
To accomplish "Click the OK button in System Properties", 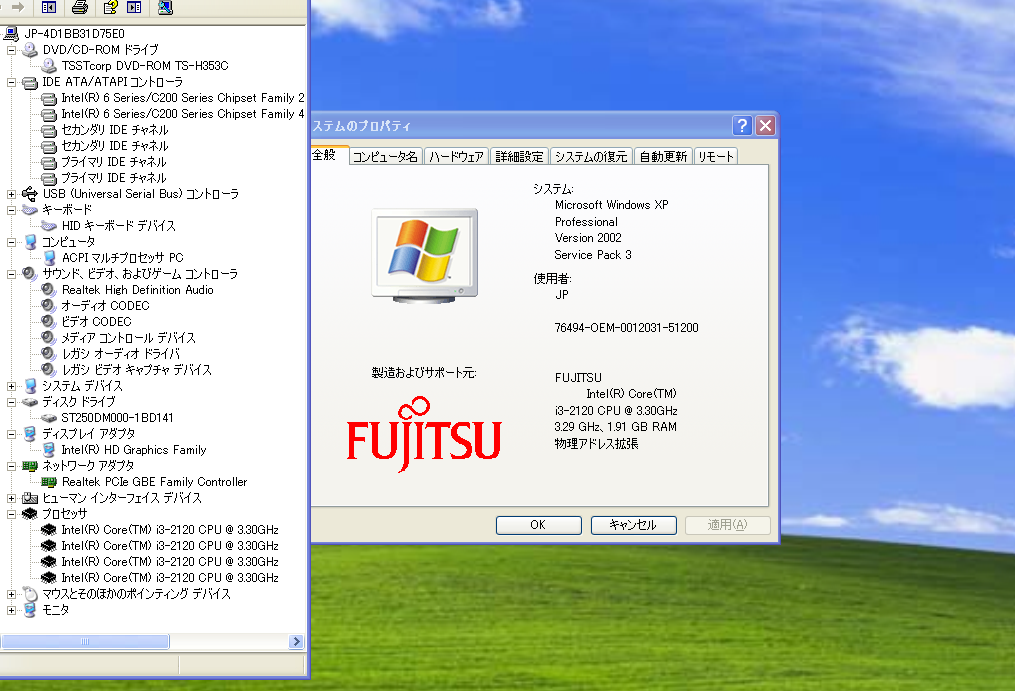I will [x=539, y=525].
